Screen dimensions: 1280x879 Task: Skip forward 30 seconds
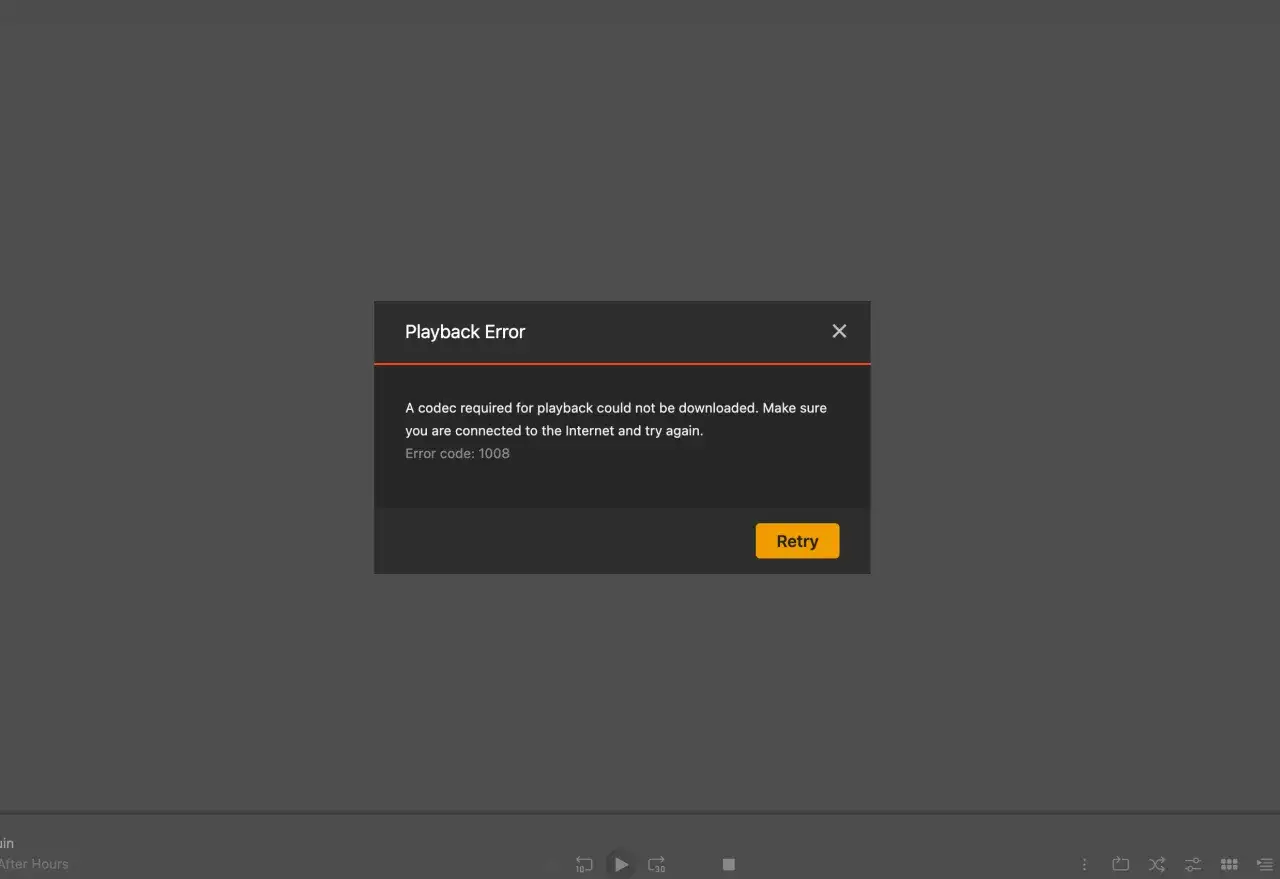657,864
